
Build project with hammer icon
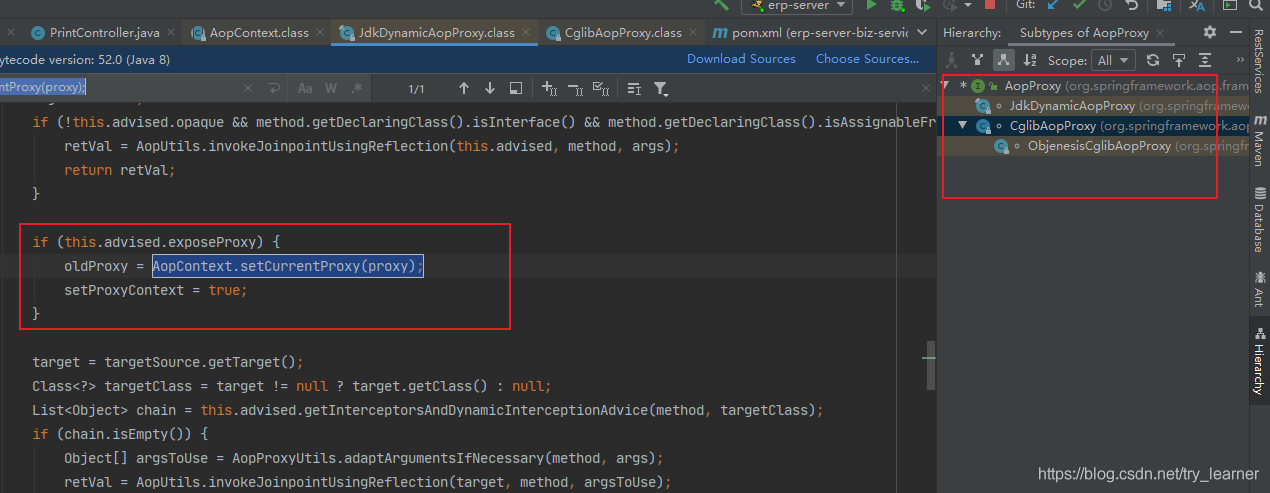720,5
